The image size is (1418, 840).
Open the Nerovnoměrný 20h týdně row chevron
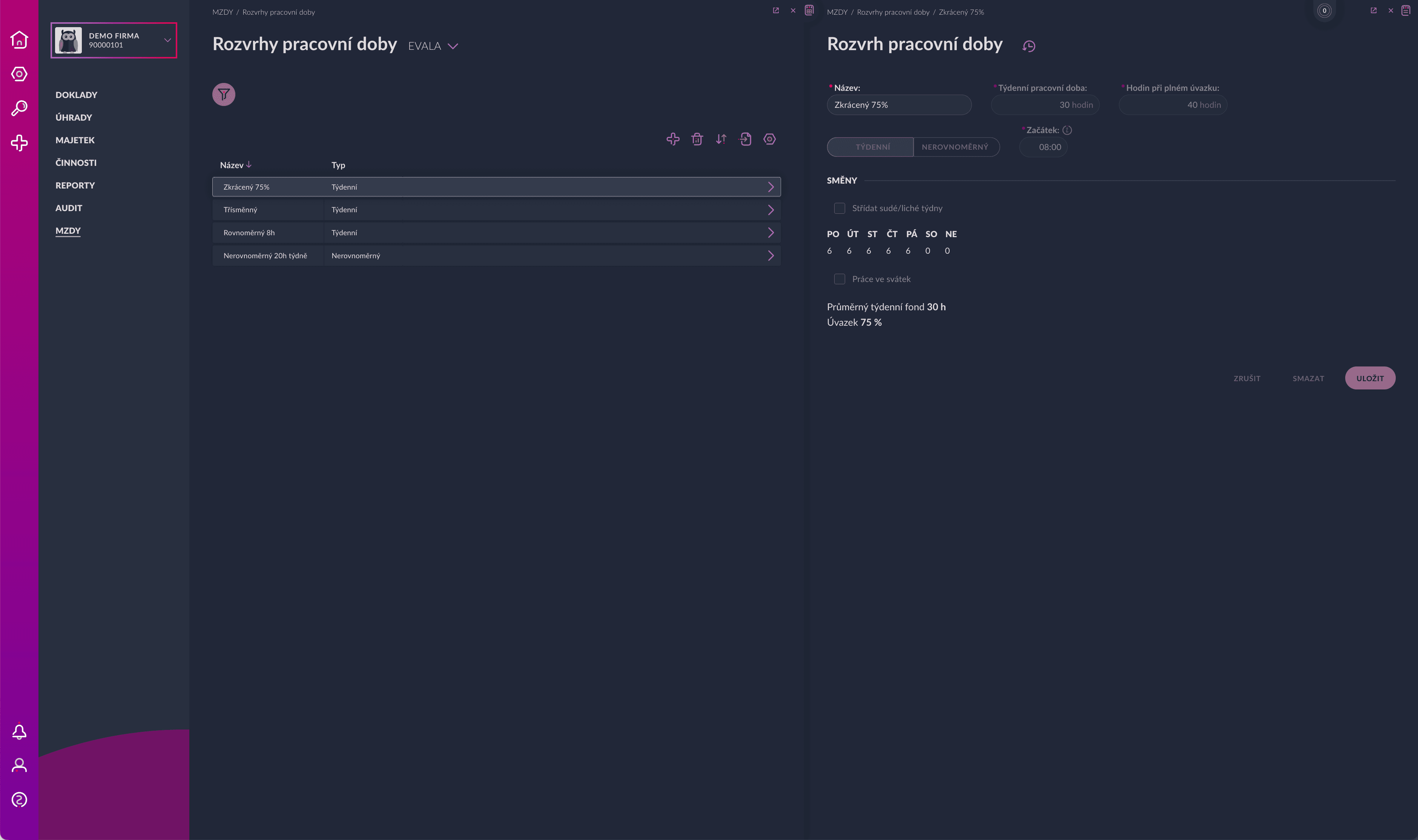pyautogui.click(x=770, y=256)
